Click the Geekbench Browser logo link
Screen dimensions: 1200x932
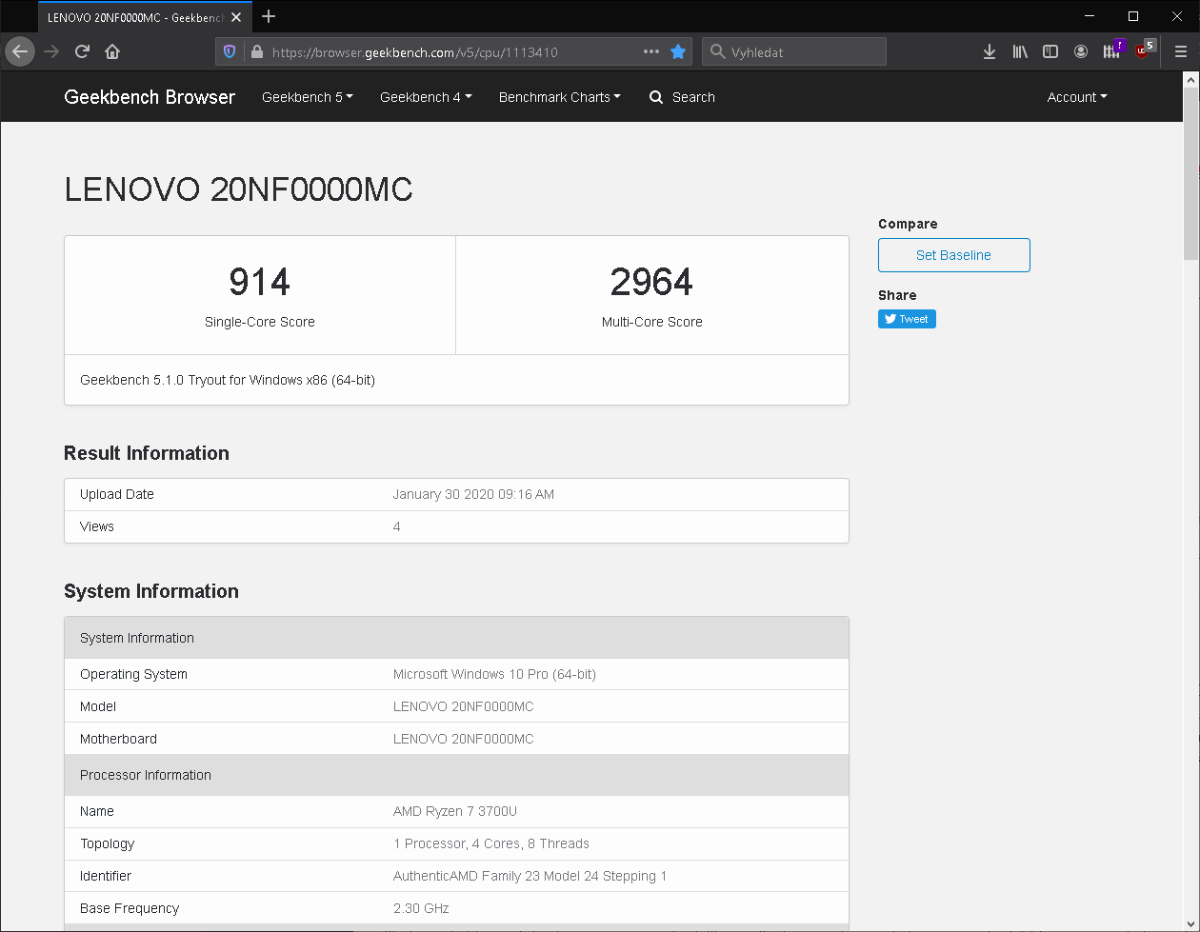tap(149, 97)
